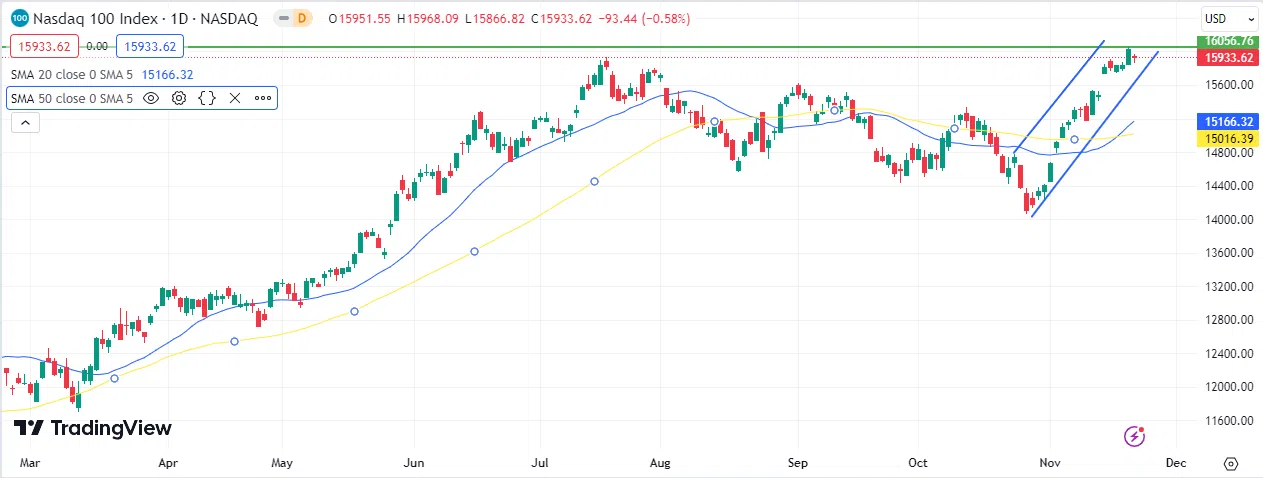Click the red 15933.62 sell price box
This screenshot has height=478, width=1263.
click(x=40, y=46)
